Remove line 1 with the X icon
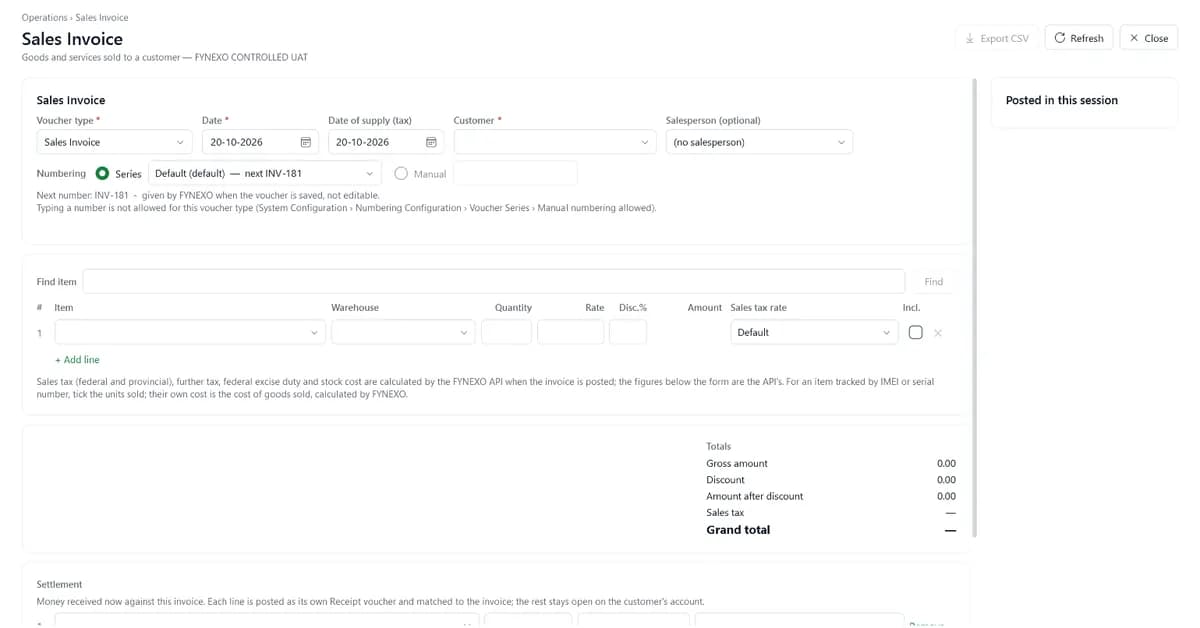This screenshot has height=628, width=1200. 938,333
